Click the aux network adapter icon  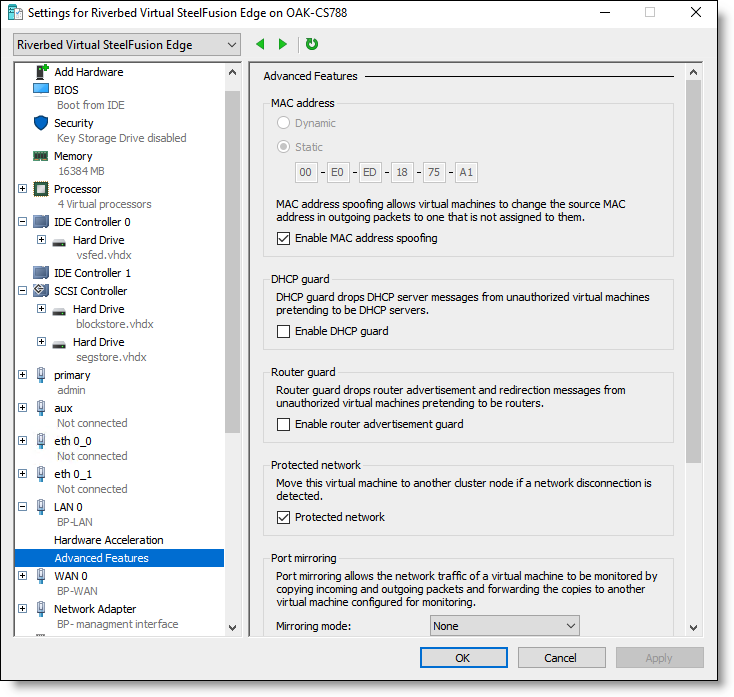click(41, 408)
